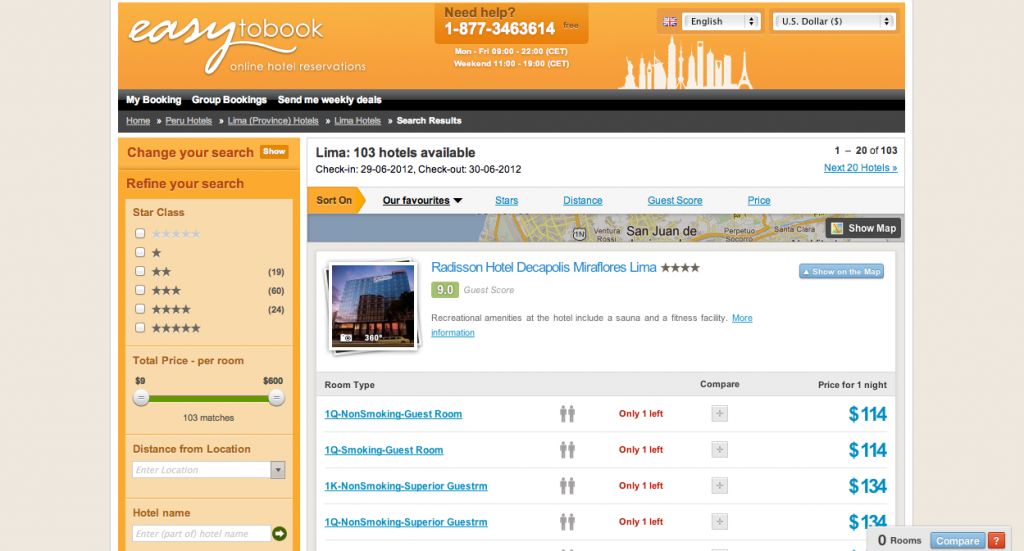Click the $134 price for 1K-NonSmoking-Superior Guestrm

pos(867,486)
